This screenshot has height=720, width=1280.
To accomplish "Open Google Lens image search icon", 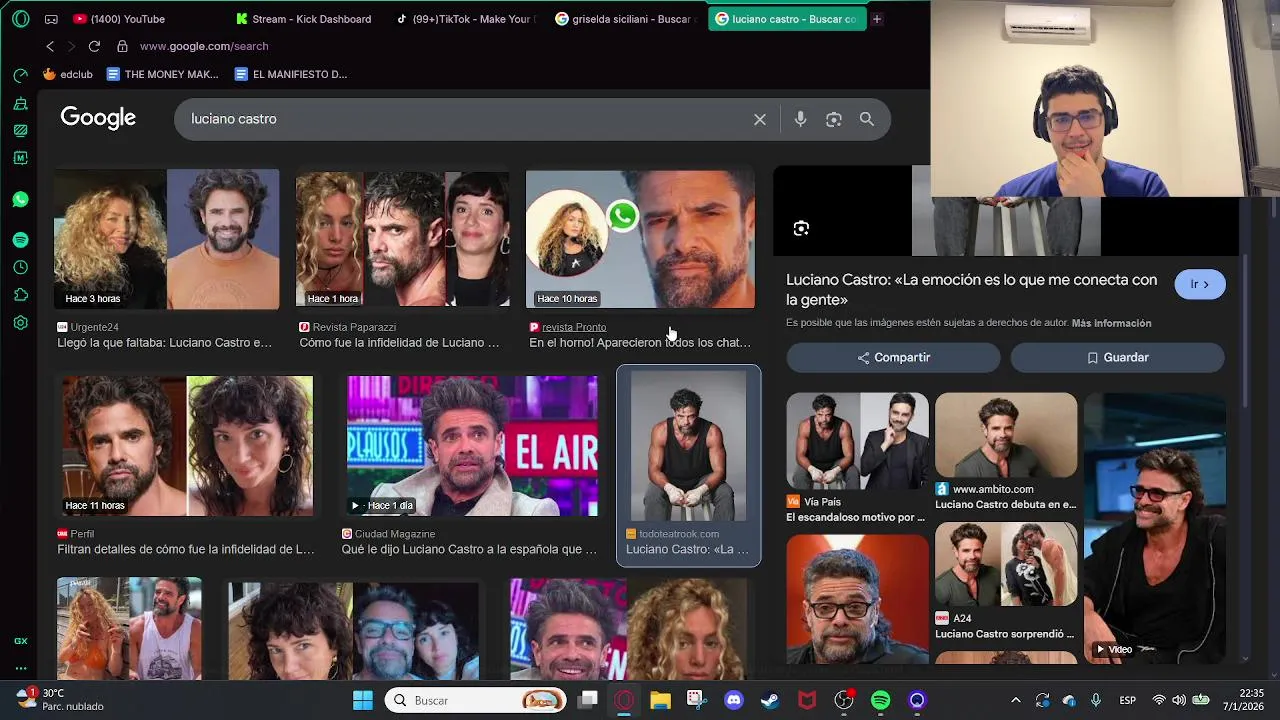I will (834, 119).
